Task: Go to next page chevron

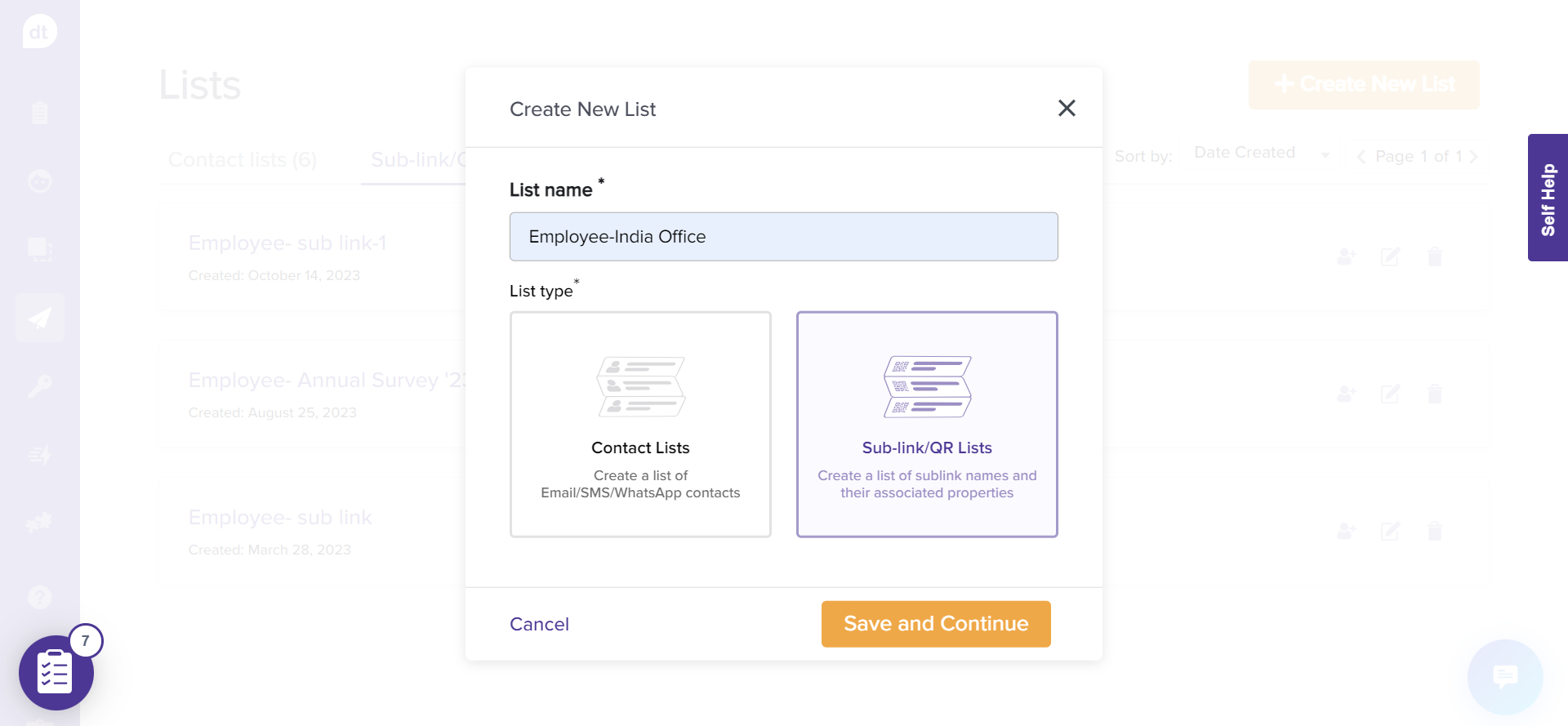Action: coord(1473,157)
